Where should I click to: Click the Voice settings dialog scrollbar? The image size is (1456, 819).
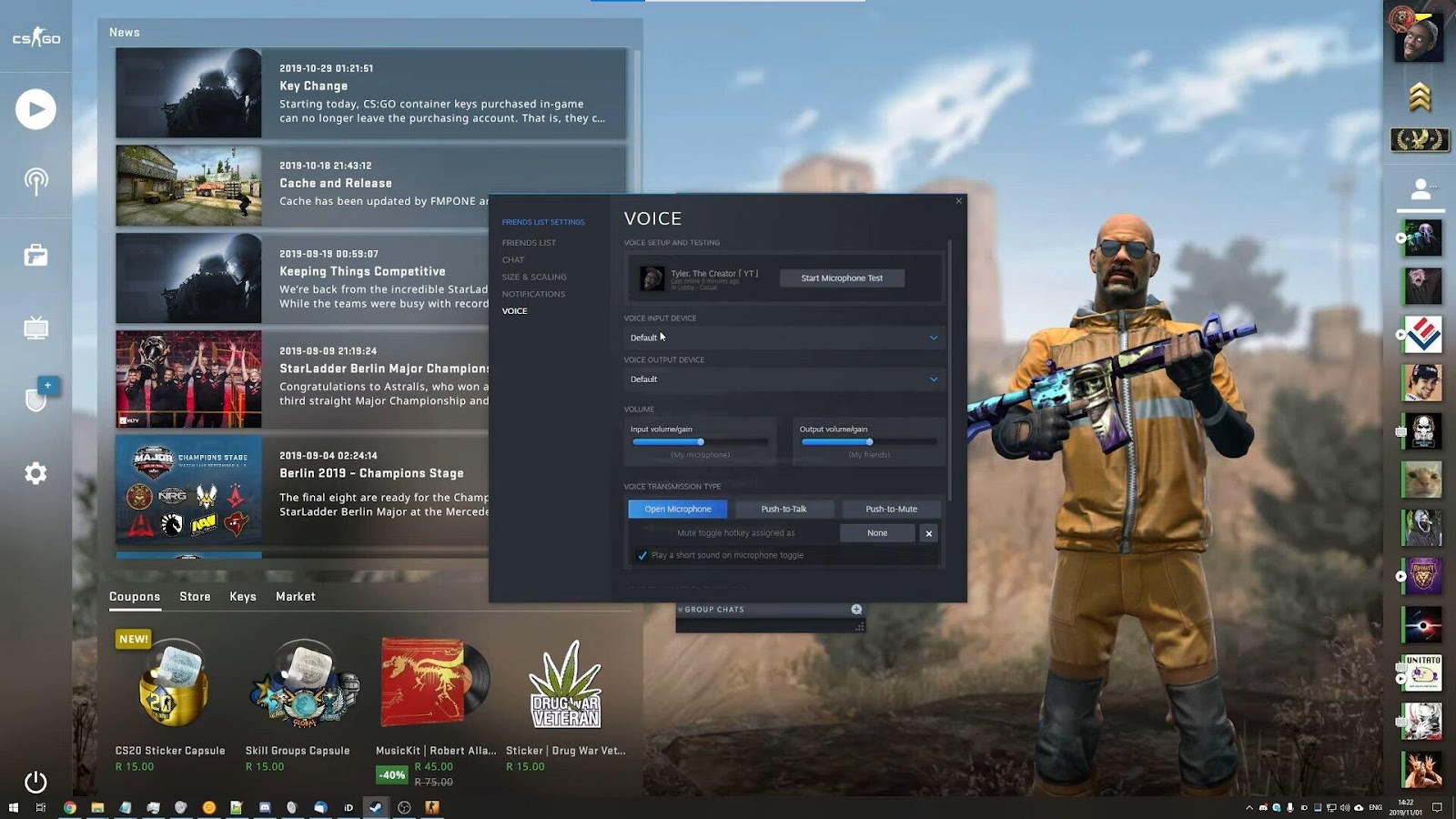click(x=949, y=370)
